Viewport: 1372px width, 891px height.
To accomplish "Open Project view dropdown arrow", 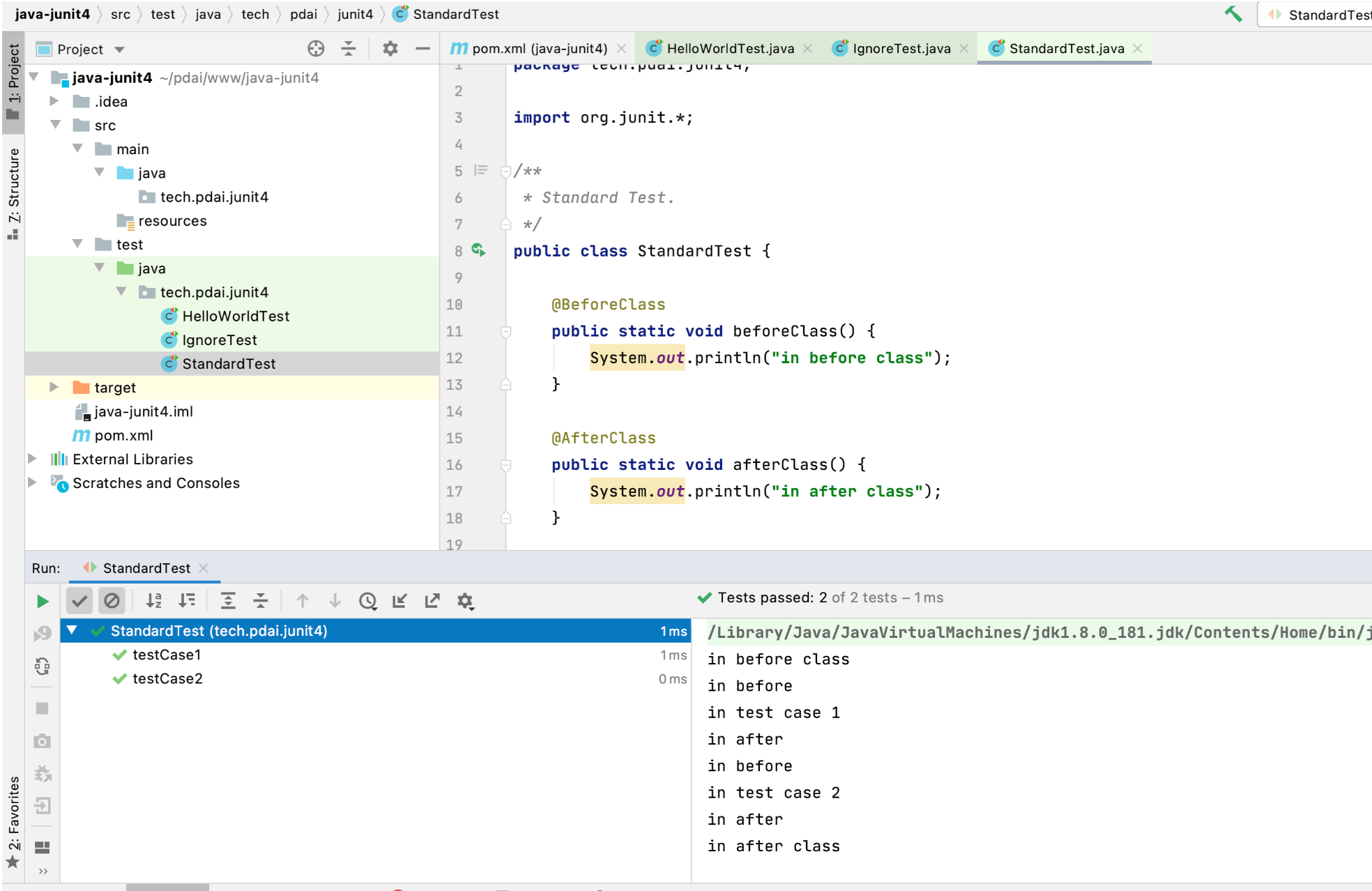I will coord(120,49).
